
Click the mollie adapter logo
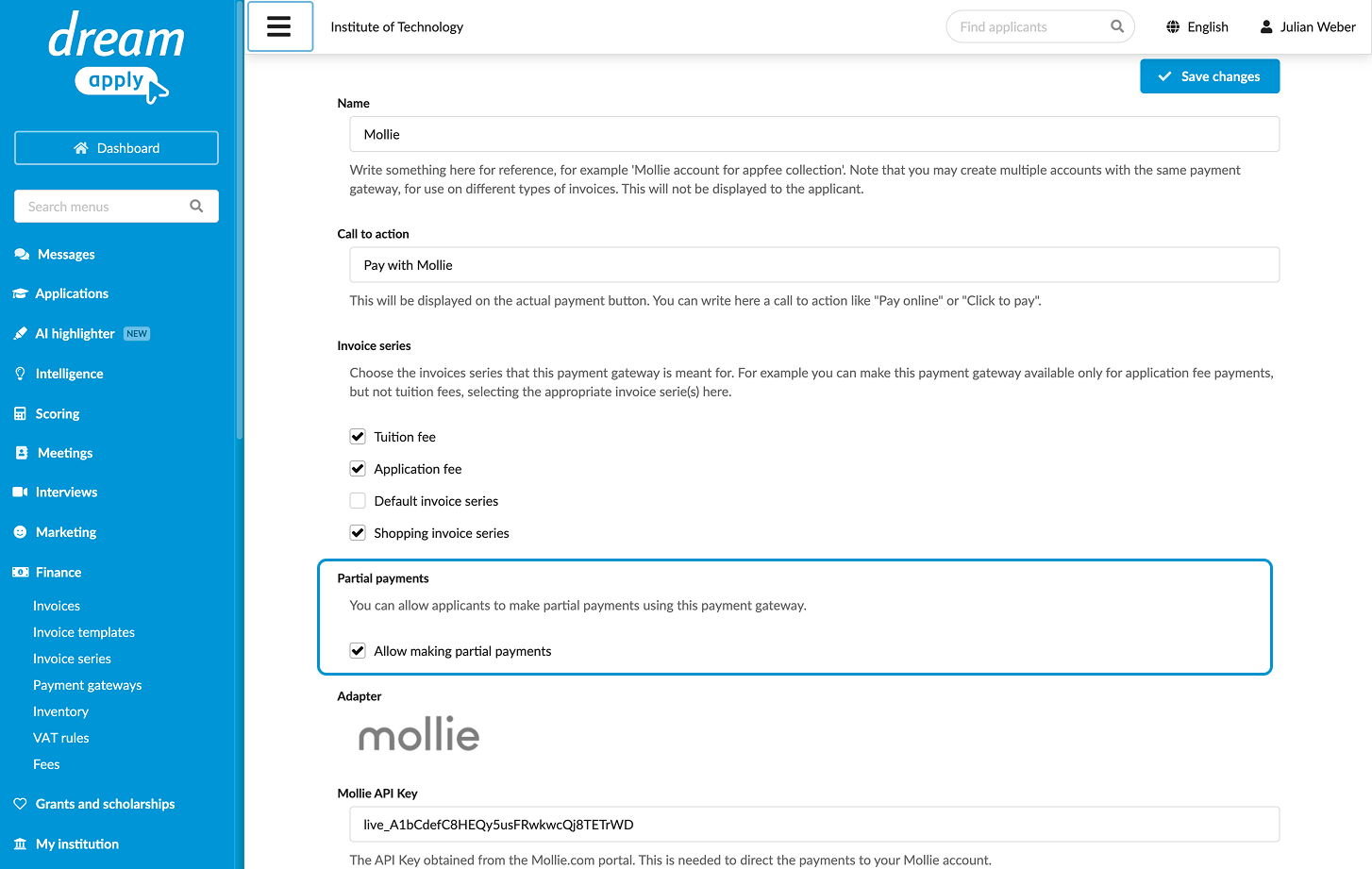pyautogui.click(x=419, y=734)
